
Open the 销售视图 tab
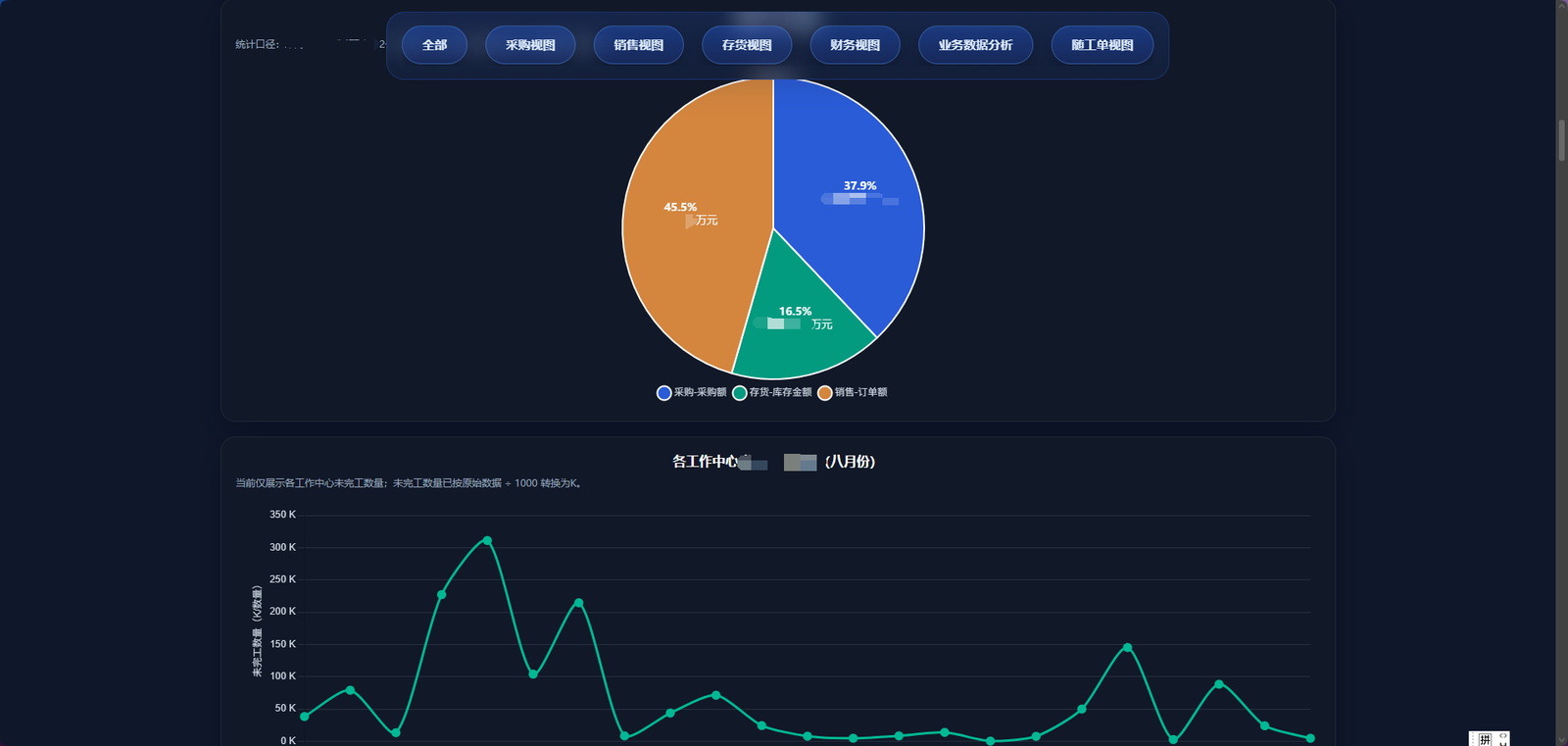click(x=639, y=45)
